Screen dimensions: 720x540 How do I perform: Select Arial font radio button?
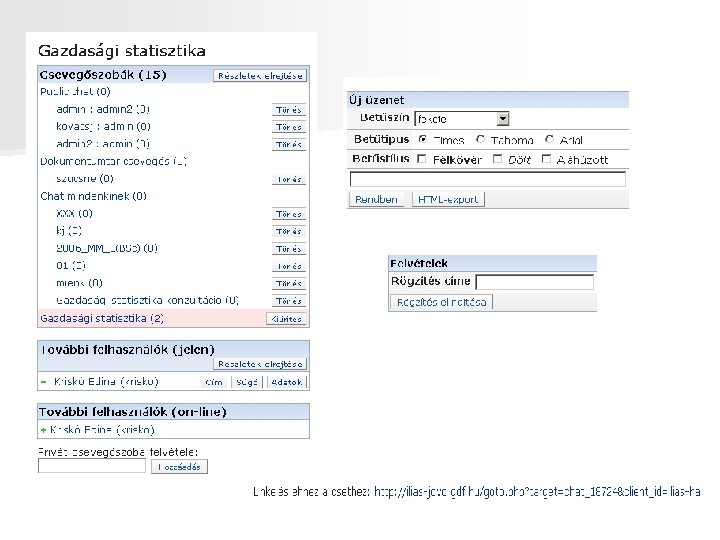pyautogui.click(x=549, y=139)
